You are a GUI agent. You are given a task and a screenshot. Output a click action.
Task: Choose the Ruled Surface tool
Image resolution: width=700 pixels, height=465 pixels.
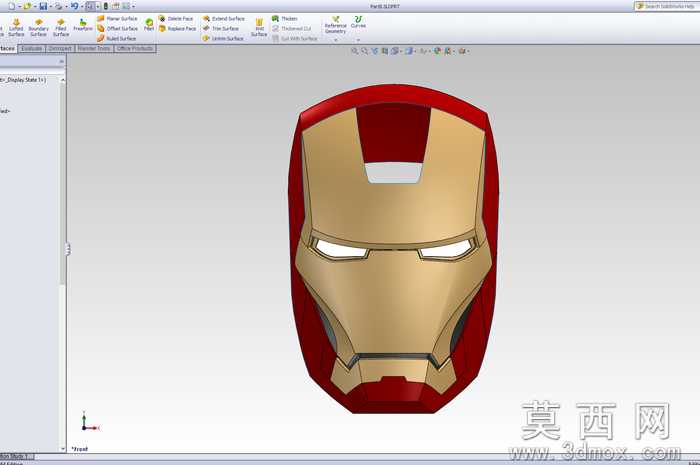pos(117,38)
